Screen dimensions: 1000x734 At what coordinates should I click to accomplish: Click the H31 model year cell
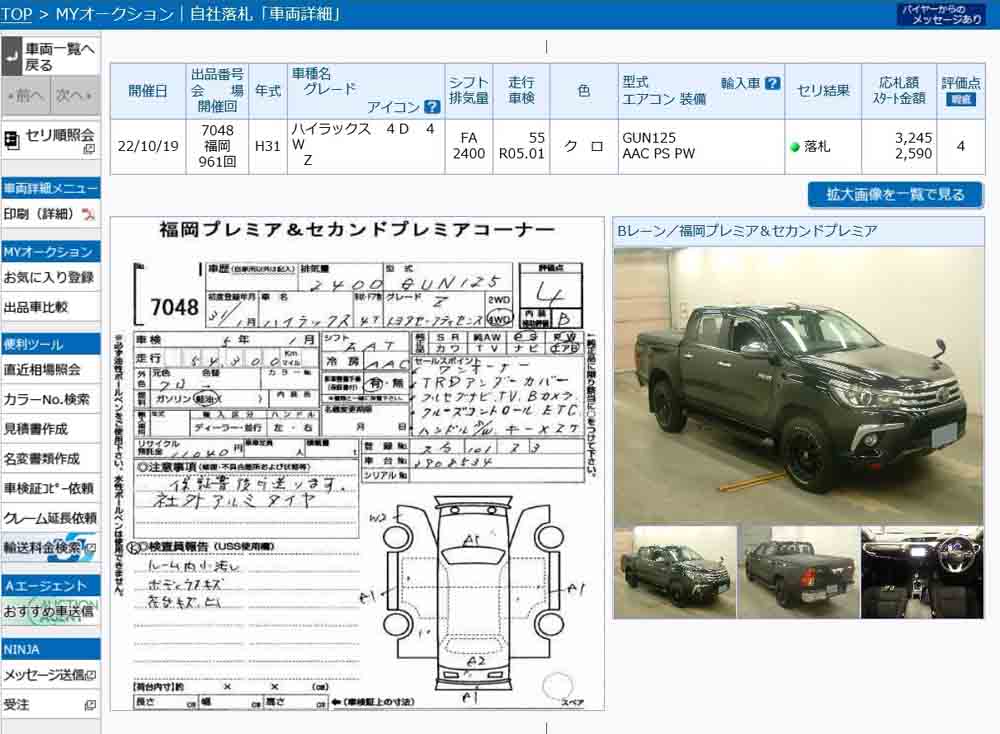point(268,146)
